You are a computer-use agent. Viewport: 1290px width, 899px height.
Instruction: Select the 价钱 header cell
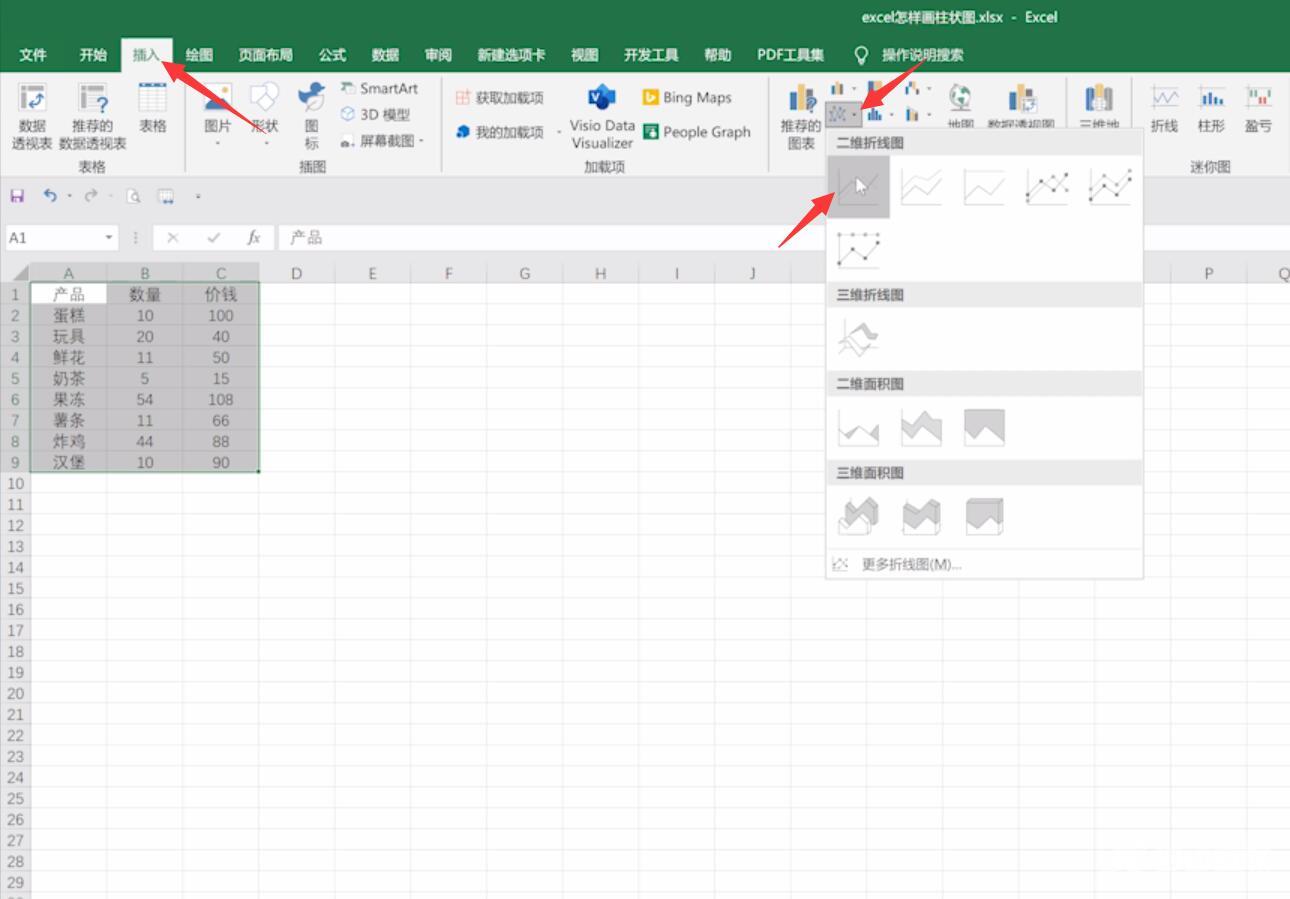click(x=221, y=294)
